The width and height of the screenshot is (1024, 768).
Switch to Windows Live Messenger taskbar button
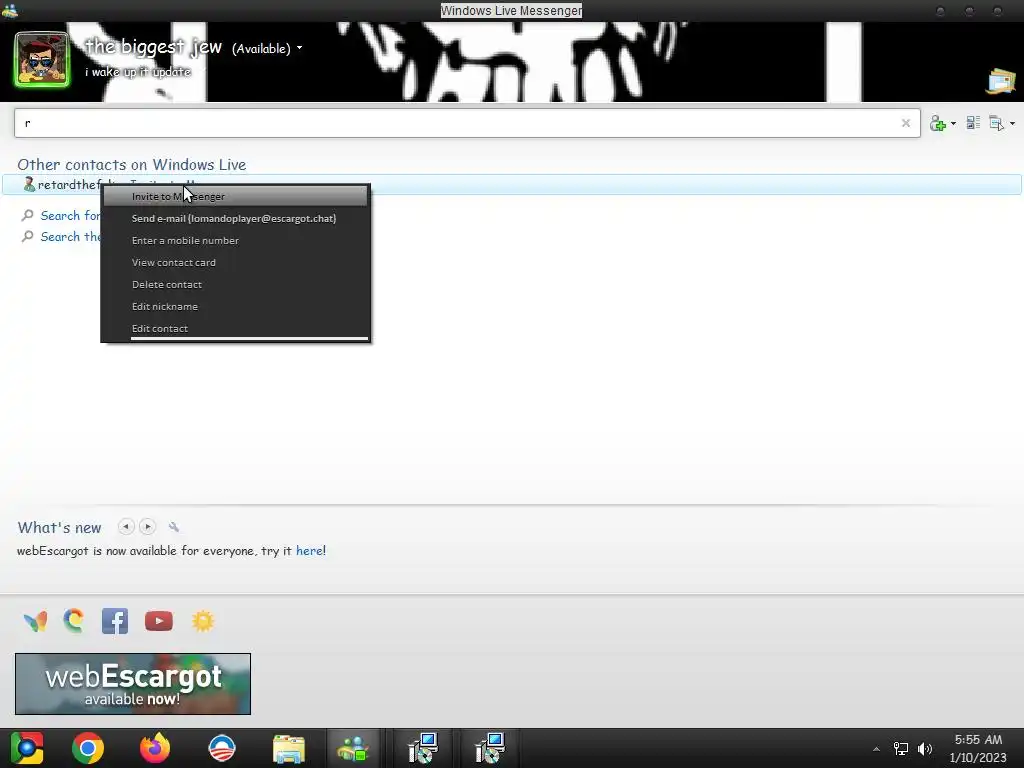click(353, 748)
